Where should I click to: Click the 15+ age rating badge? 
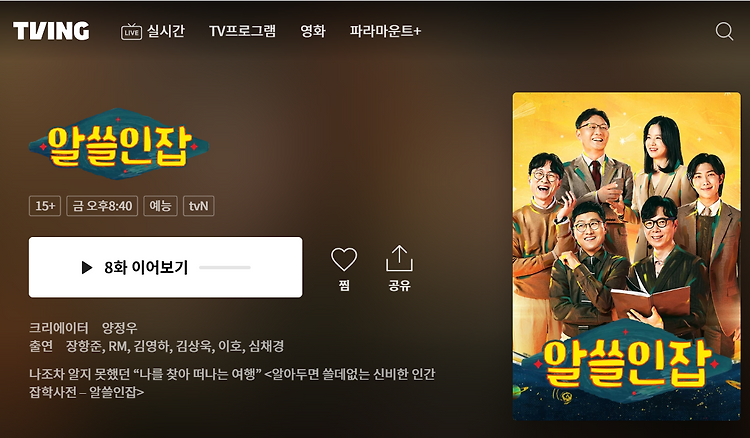pyautogui.click(x=45, y=206)
